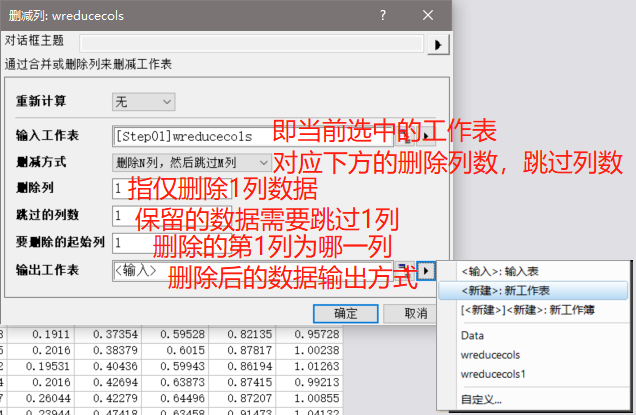Click worksheet cell 1.01263
Screen dimensions: 636x415
[x=309, y=366]
